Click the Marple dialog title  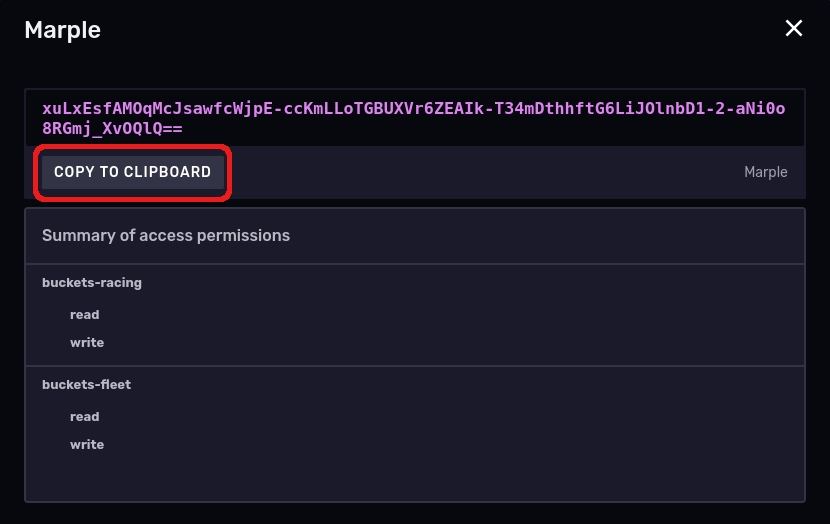click(62, 30)
